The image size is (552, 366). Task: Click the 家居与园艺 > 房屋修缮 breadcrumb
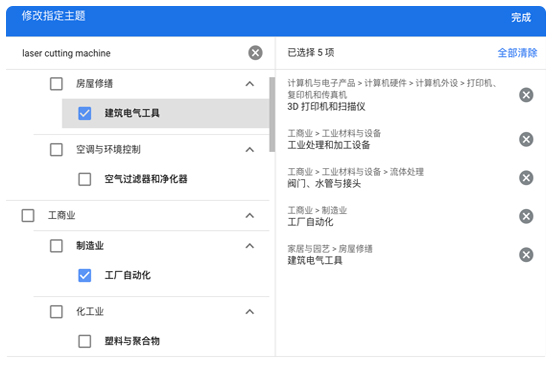pos(330,249)
